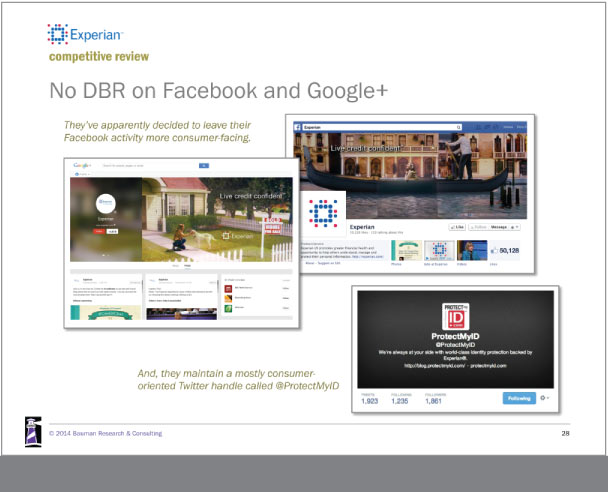
Task: Click the Google+ logo
Action: [82, 165]
